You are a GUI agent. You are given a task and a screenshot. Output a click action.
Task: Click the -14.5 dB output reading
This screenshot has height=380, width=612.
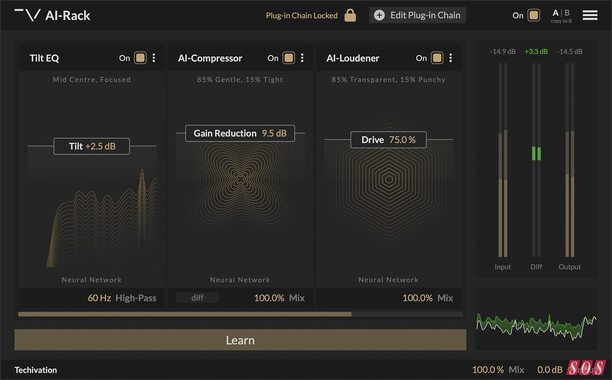click(570, 51)
